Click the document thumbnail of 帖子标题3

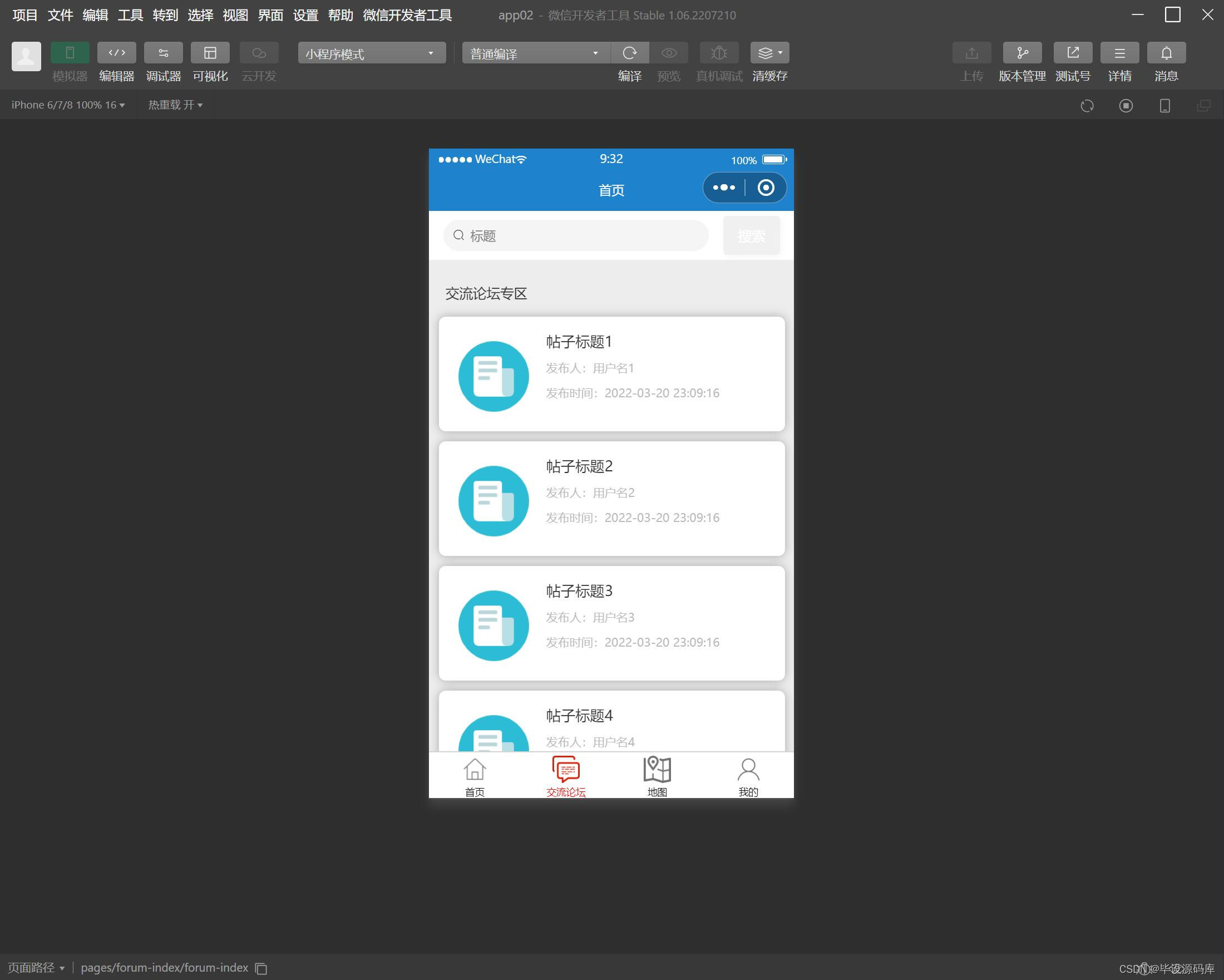coord(493,626)
